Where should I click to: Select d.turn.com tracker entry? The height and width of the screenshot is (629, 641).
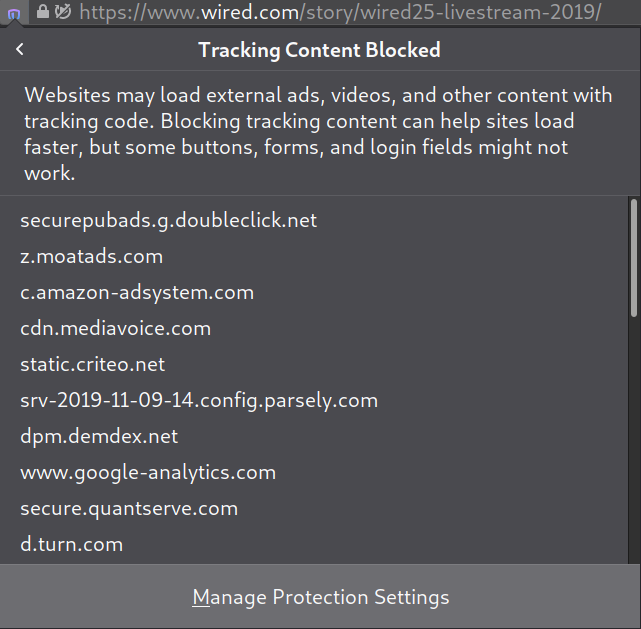(x=71, y=544)
